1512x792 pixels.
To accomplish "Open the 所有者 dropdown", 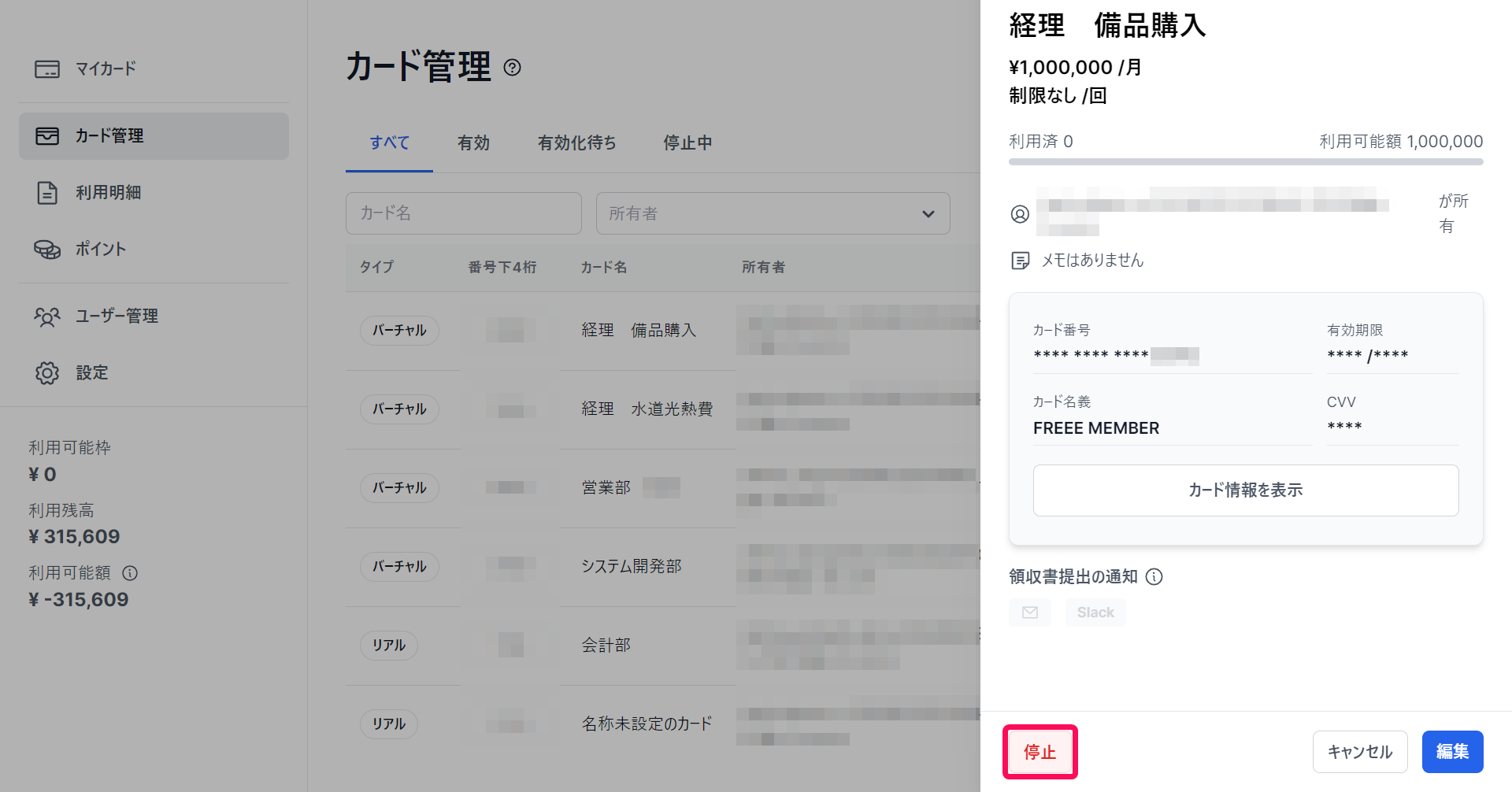I will click(x=773, y=213).
